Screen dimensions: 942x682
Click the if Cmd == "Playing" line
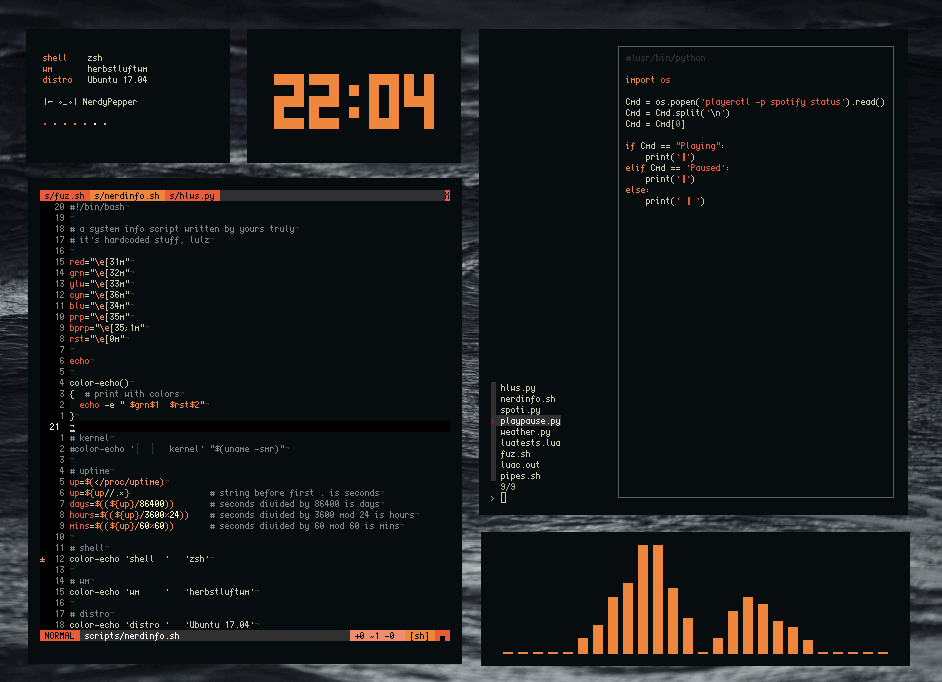coord(675,146)
